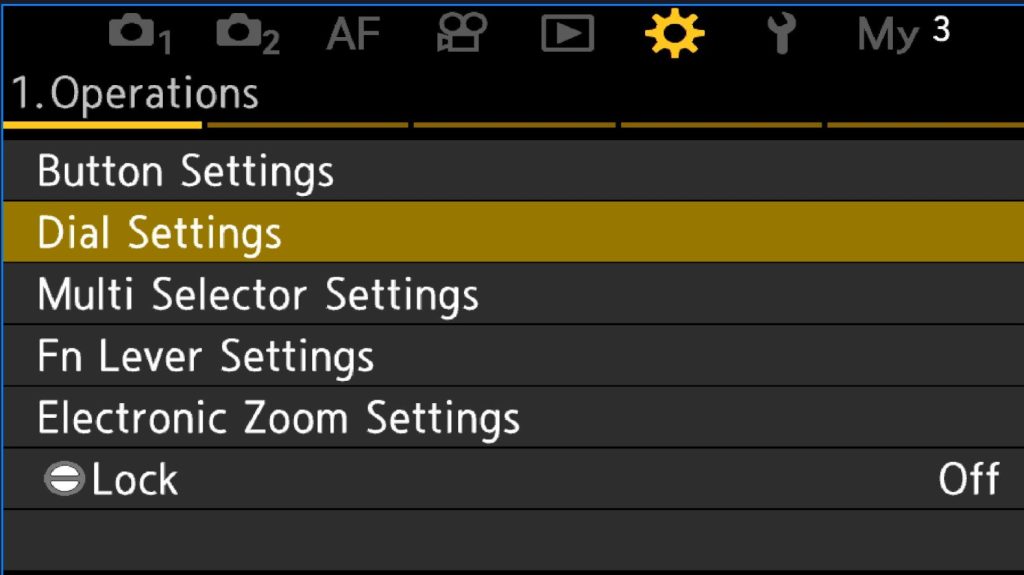1024x575 pixels.
Task: Jump to the third page indicator segment
Action: click(x=515, y=125)
